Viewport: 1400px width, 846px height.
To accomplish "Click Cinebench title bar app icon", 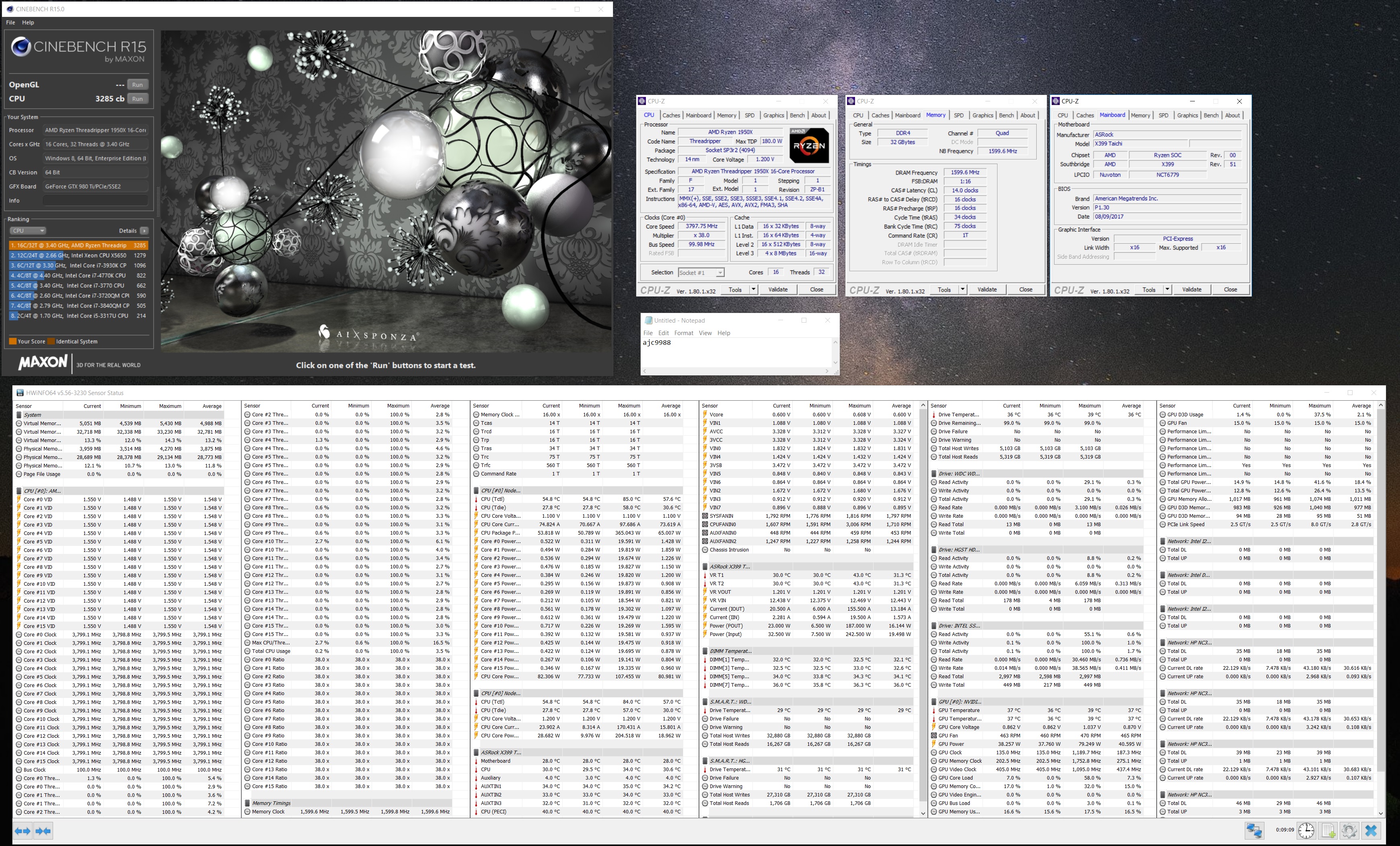I will click(10, 9).
